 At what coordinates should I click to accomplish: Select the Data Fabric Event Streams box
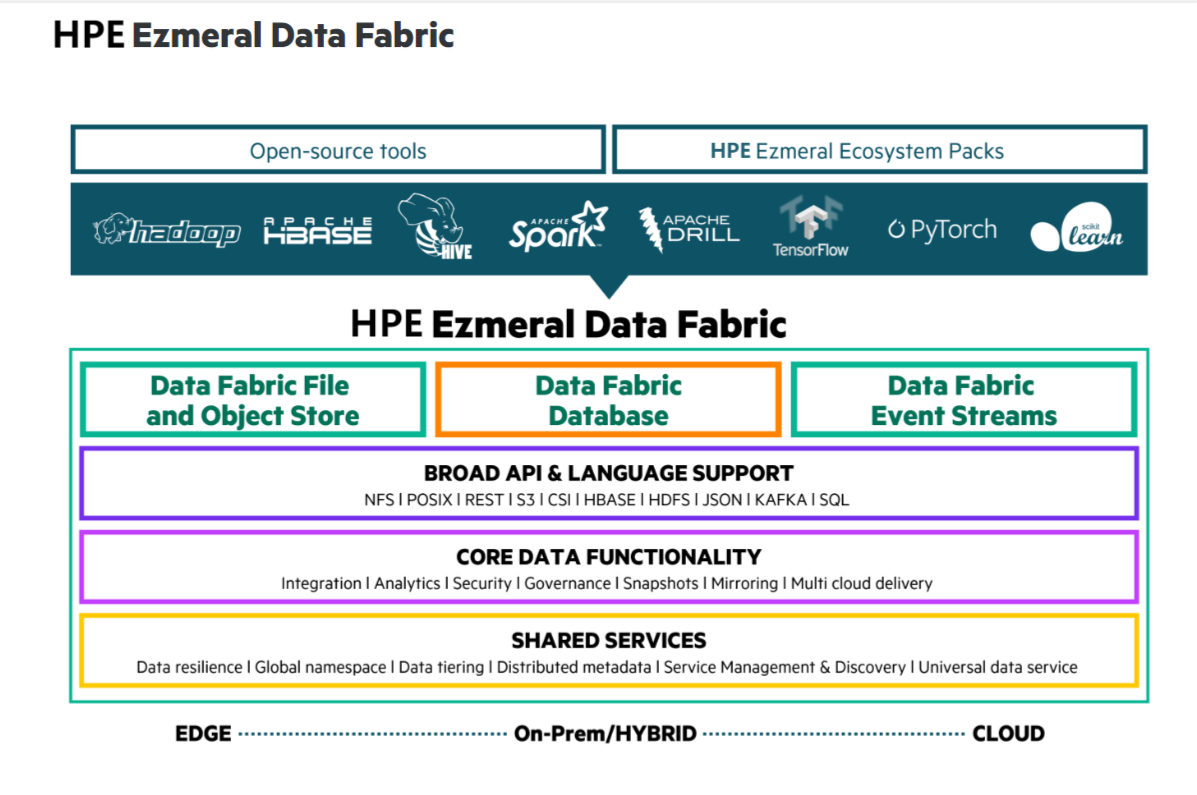pyautogui.click(x=963, y=400)
